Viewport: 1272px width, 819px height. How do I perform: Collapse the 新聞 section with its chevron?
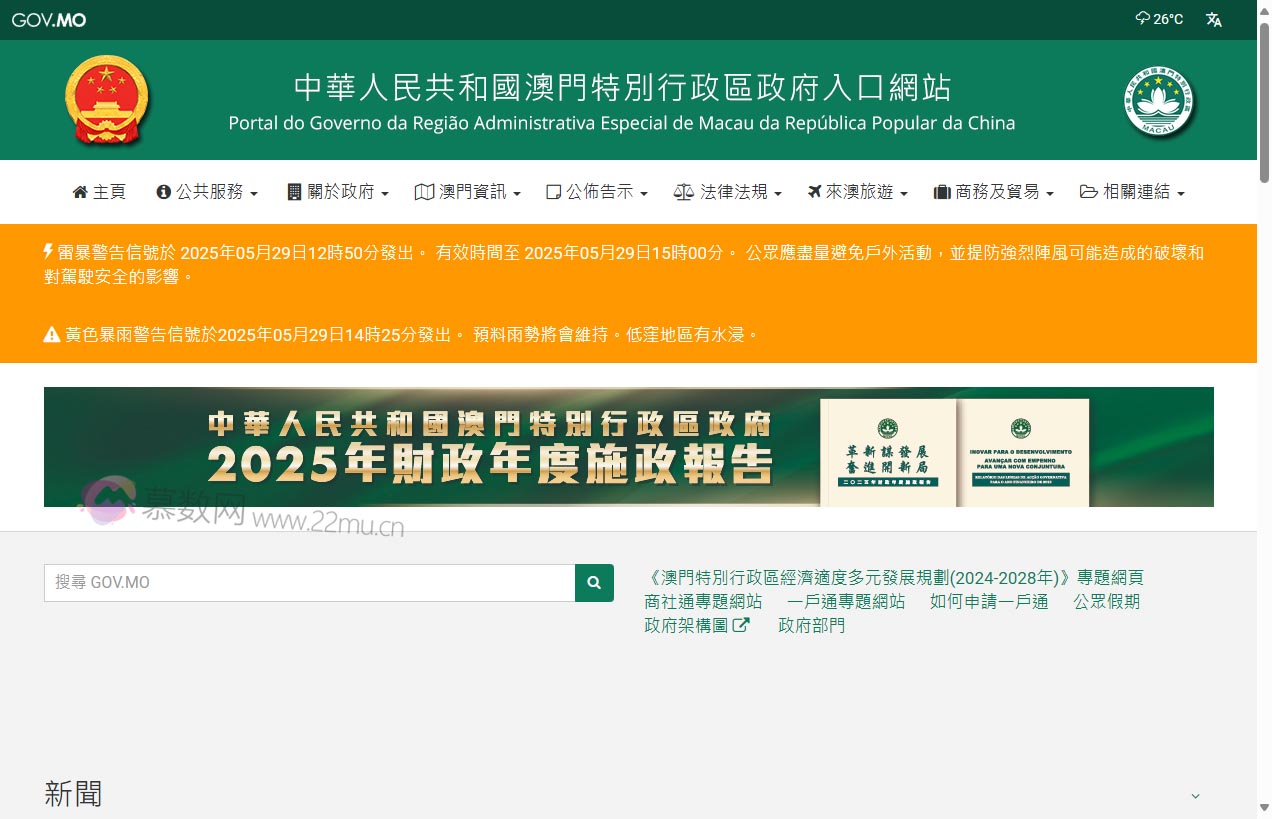pos(1196,796)
